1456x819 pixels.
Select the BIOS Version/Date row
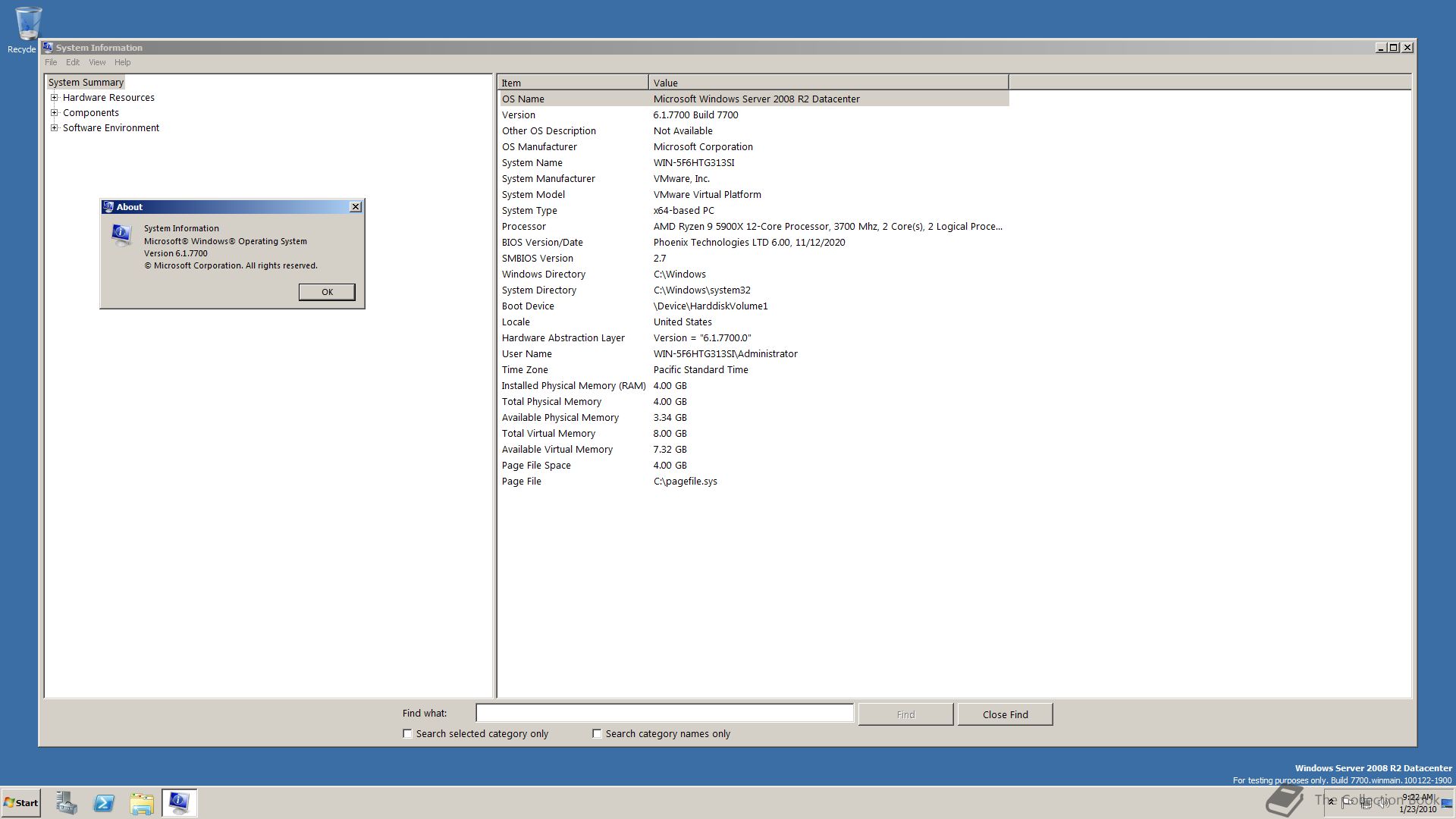(x=754, y=242)
